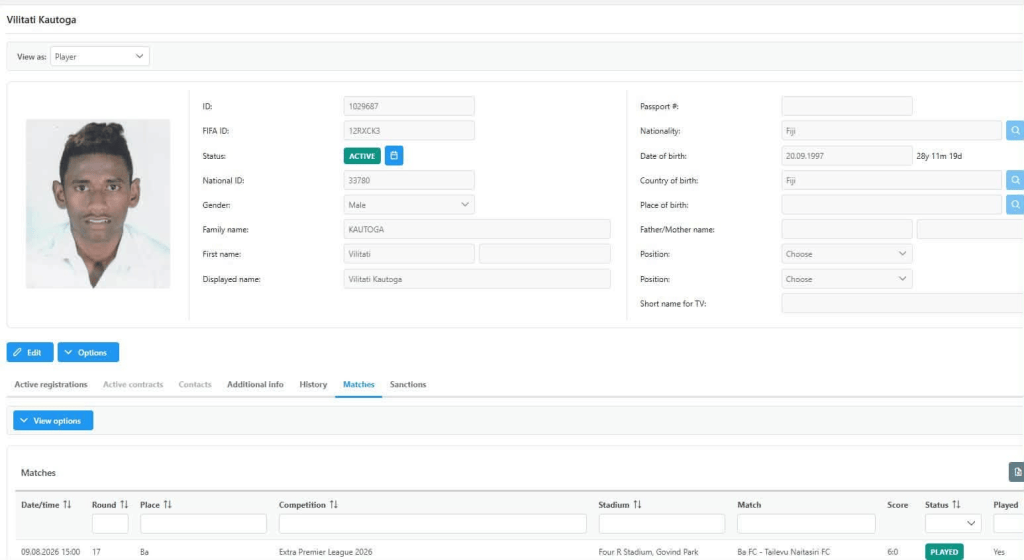Viewport: 1024px width, 560px height.
Task: Click the Nationality search magnifier icon
Action: 1015,131
